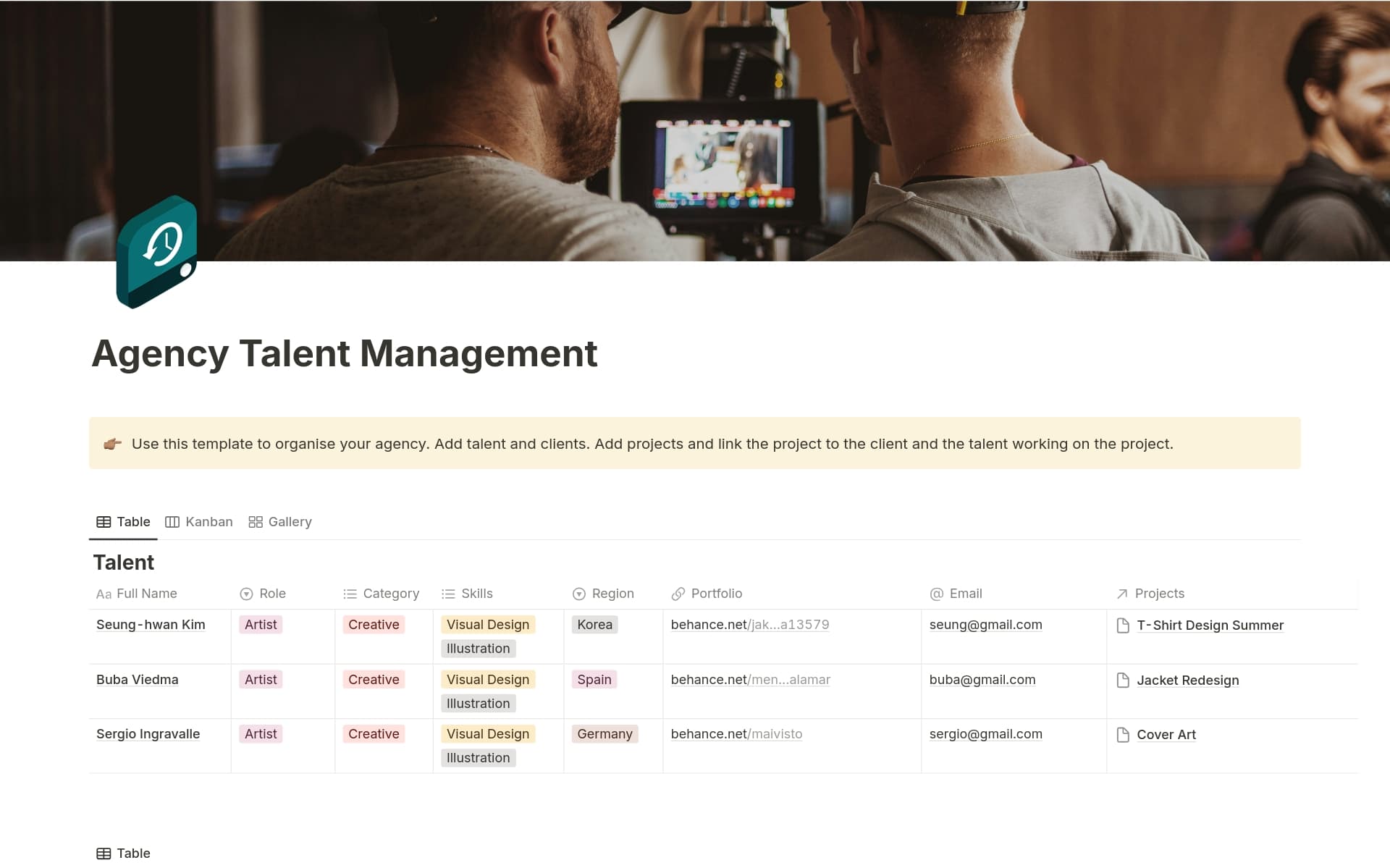The width and height of the screenshot is (1390, 868).
Task: Click the page icon beside T-Shirt Design Summer
Action: 1123,625
